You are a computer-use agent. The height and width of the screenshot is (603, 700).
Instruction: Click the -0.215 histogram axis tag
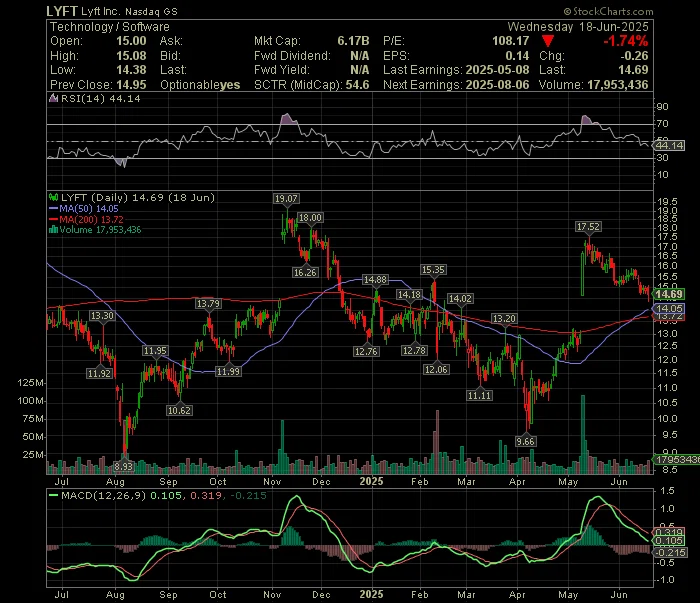tap(670, 553)
